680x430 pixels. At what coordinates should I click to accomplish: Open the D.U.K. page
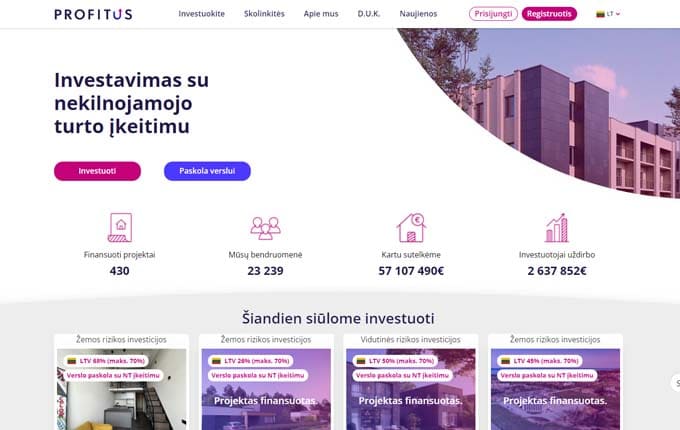pos(369,14)
